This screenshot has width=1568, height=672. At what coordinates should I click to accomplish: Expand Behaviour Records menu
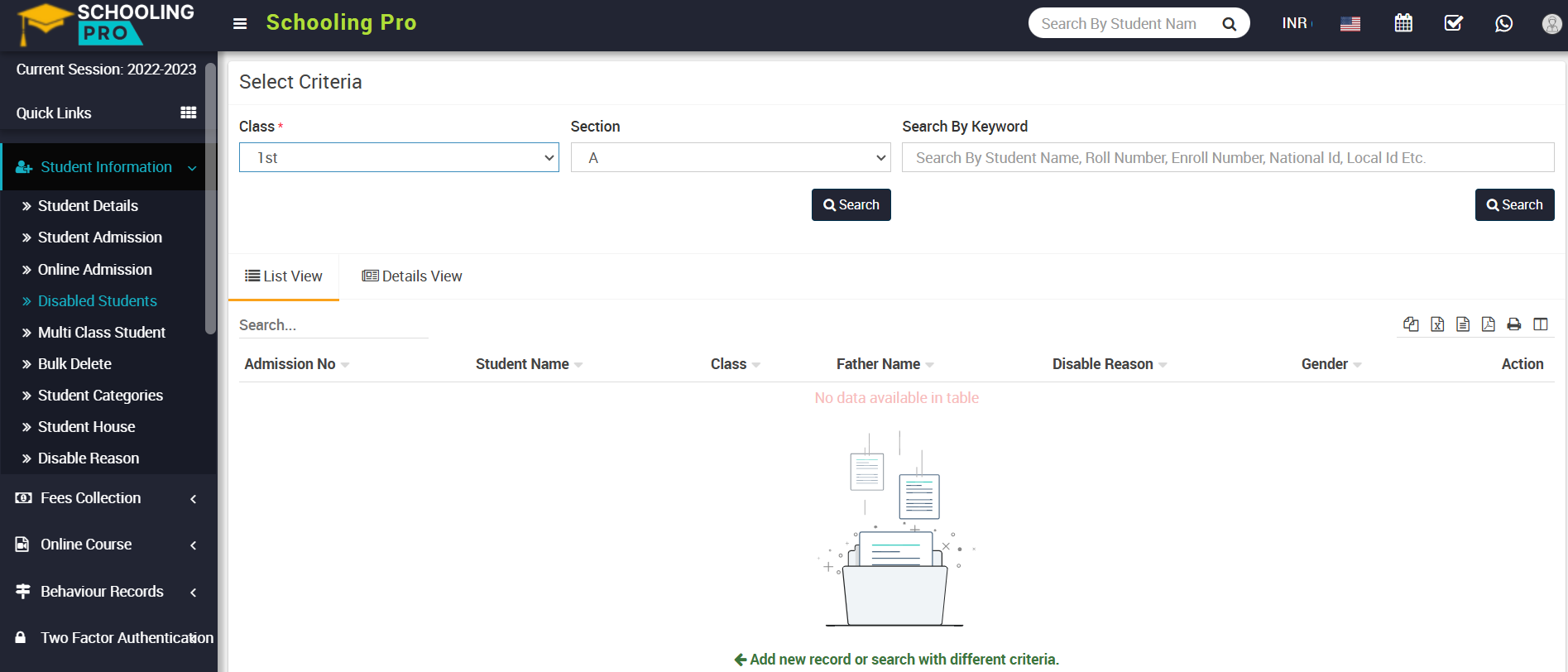[x=193, y=592]
